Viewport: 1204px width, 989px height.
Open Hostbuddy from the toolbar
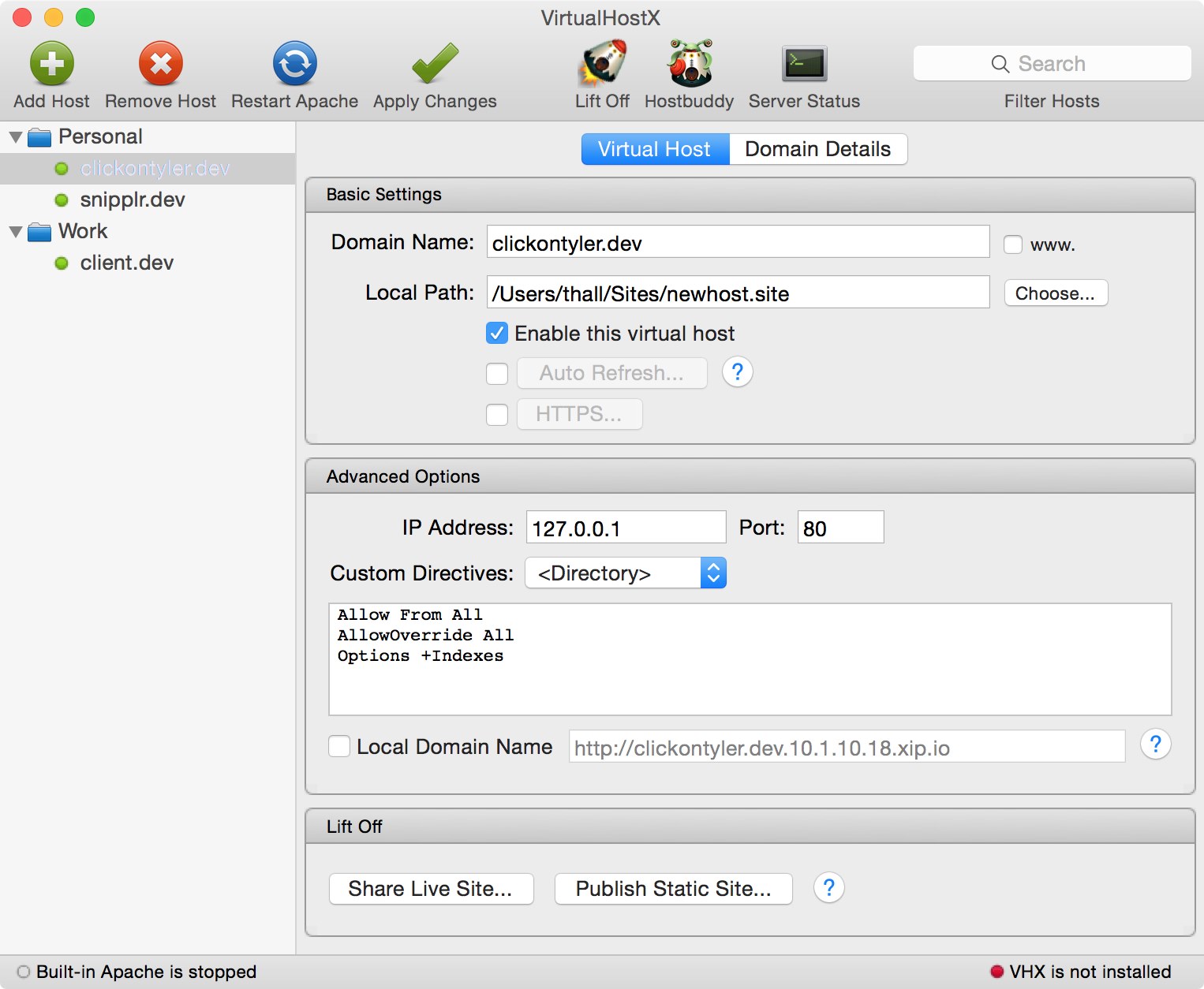point(688,63)
